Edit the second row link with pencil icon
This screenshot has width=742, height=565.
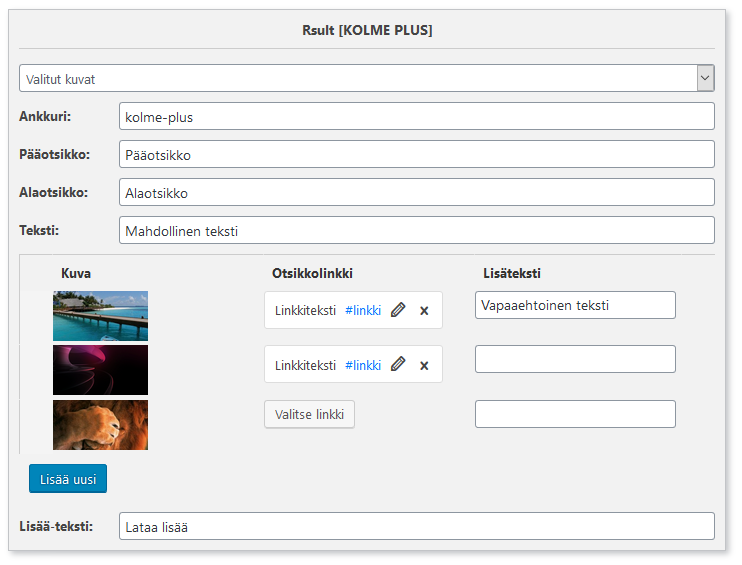point(398,364)
